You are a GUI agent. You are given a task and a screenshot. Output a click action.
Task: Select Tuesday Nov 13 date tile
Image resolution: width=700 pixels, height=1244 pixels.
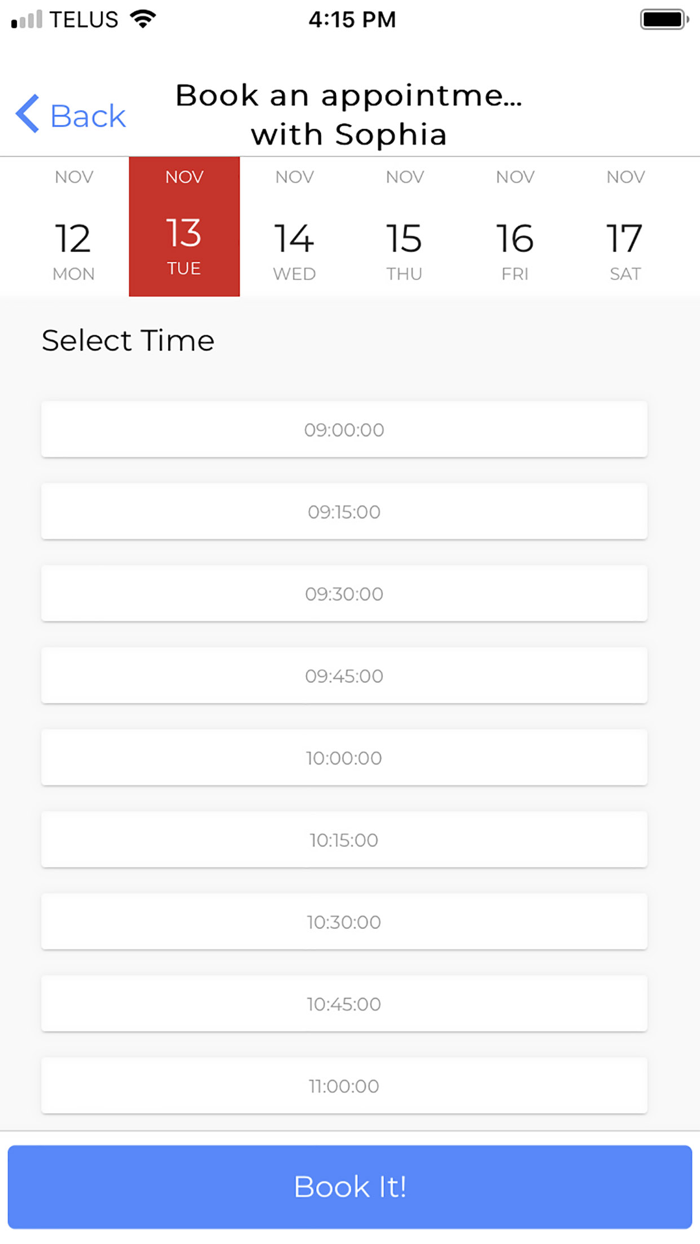[x=184, y=227]
